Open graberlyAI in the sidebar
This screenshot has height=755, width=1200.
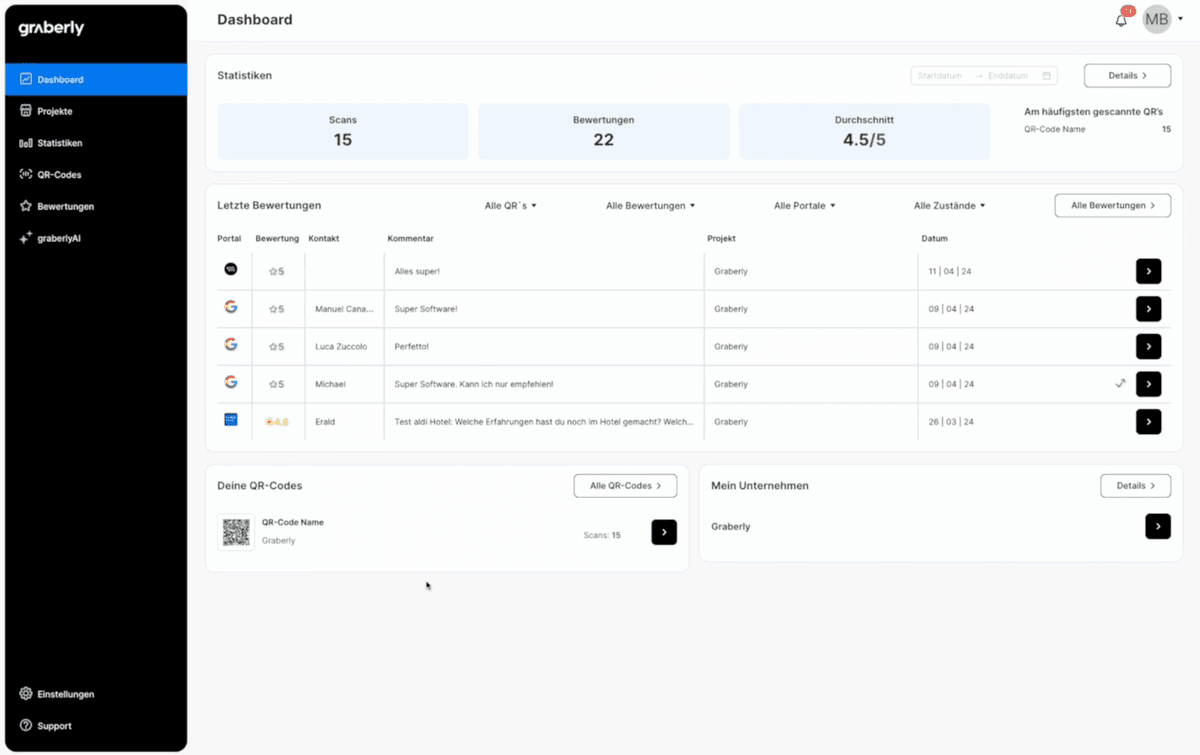click(59, 238)
